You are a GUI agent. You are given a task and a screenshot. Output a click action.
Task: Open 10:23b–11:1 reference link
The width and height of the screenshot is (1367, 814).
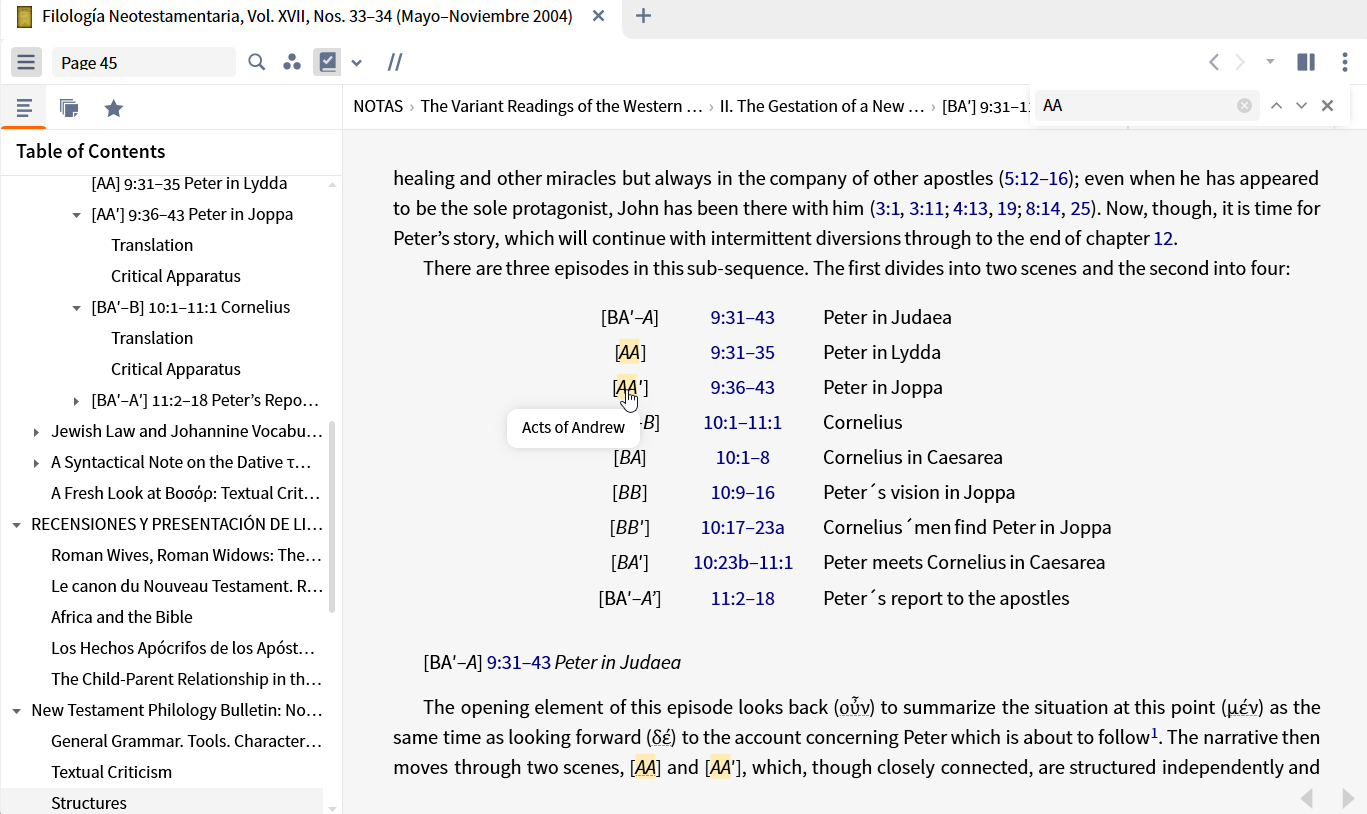[743, 562]
